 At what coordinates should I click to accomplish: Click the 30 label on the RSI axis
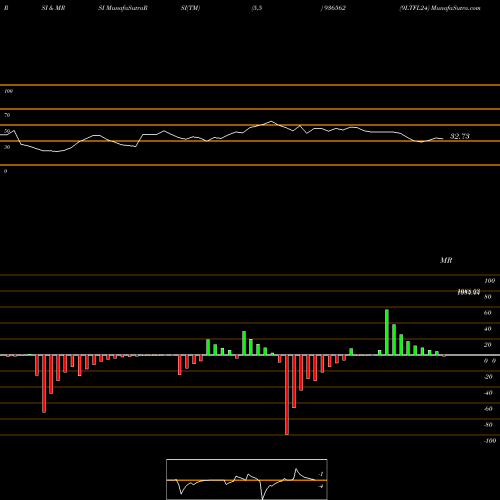7,147
